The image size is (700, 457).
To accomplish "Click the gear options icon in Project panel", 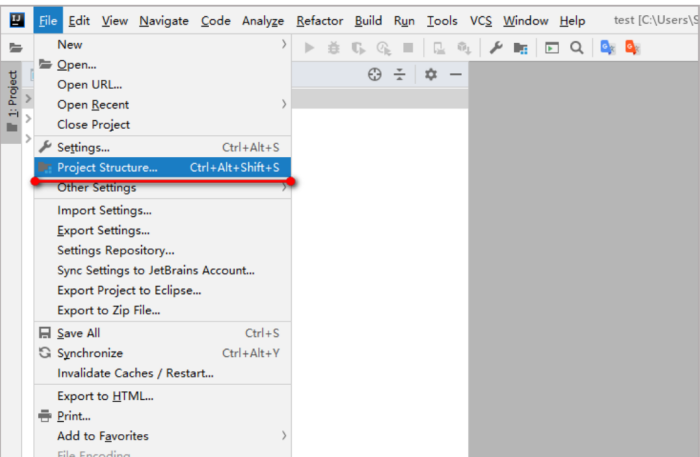I will click(431, 74).
